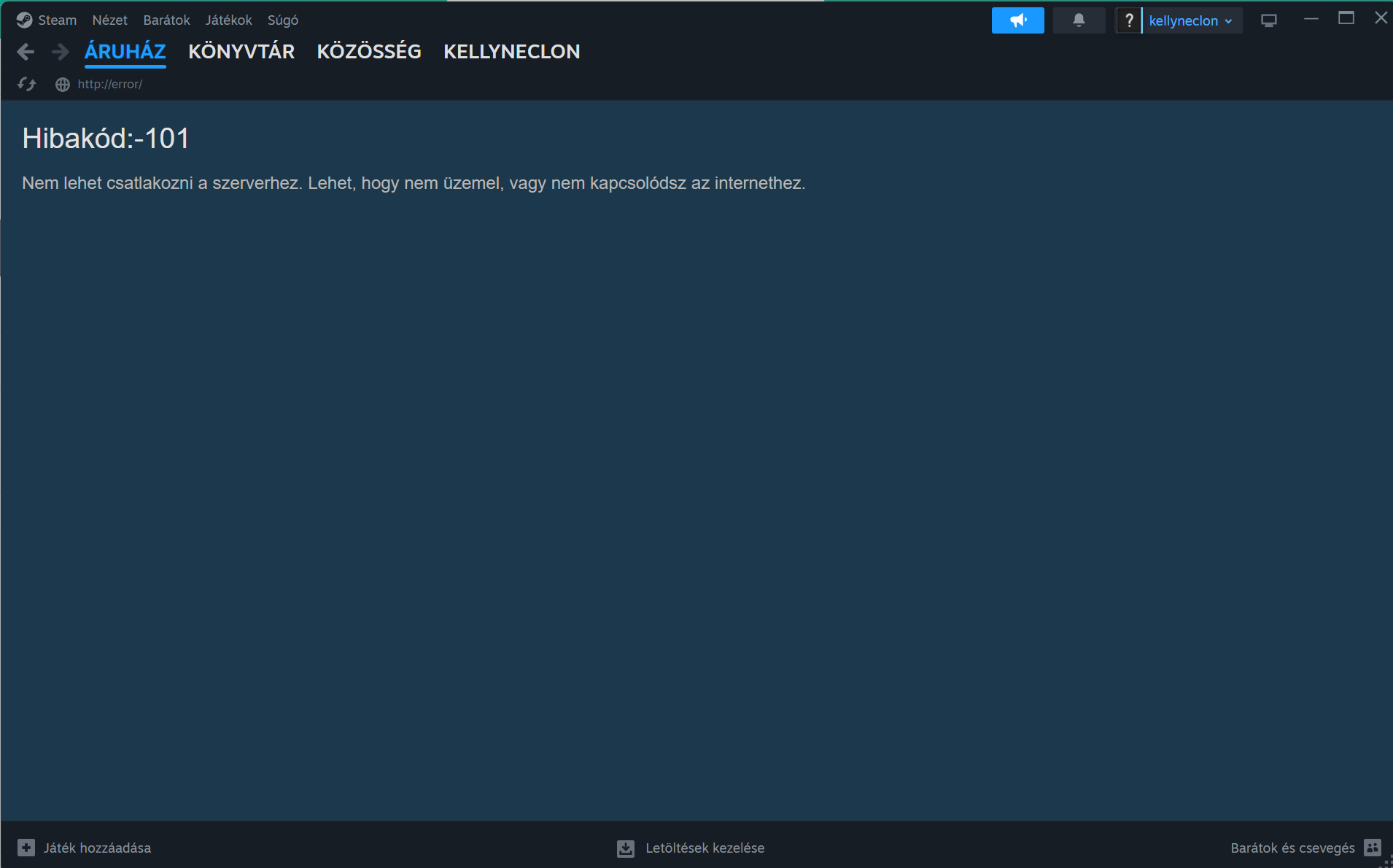Click the globe icon beside the URL
Image resolution: width=1393 pixels, height=868 pixels.
(x=63, y=85)
